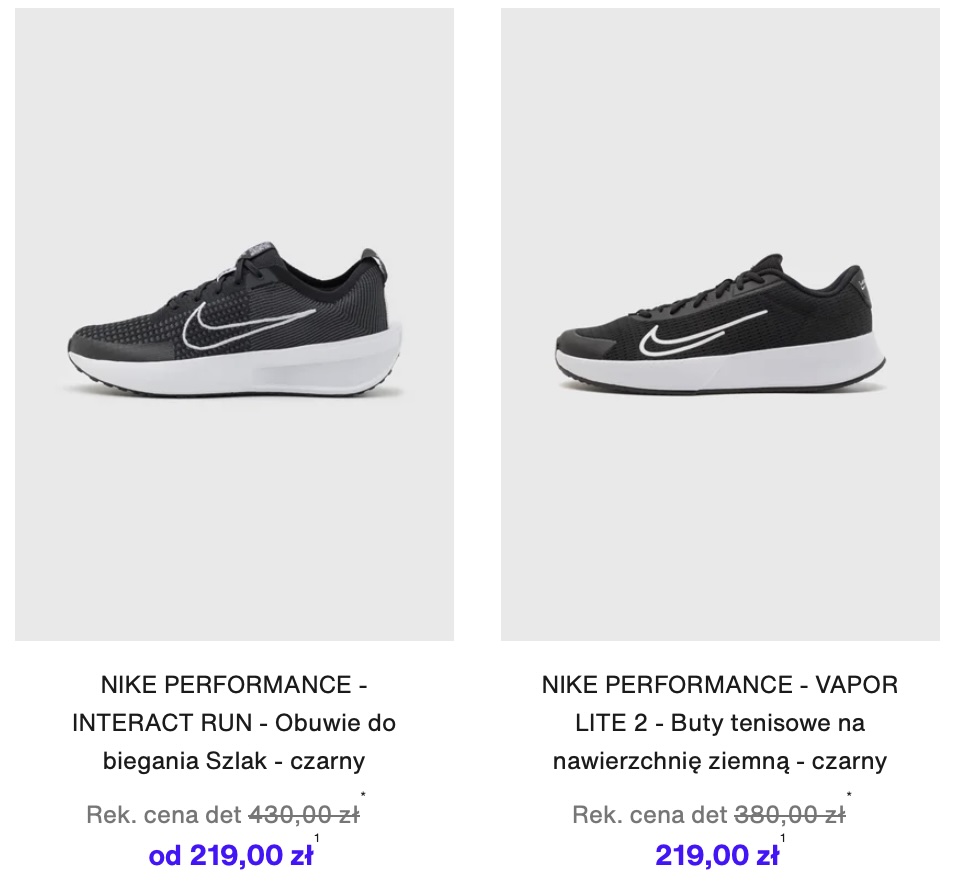Click 'Rek. cena det' label under Vapor Lite 2
The image size is (954, 890).
click(x=650, y=815)
